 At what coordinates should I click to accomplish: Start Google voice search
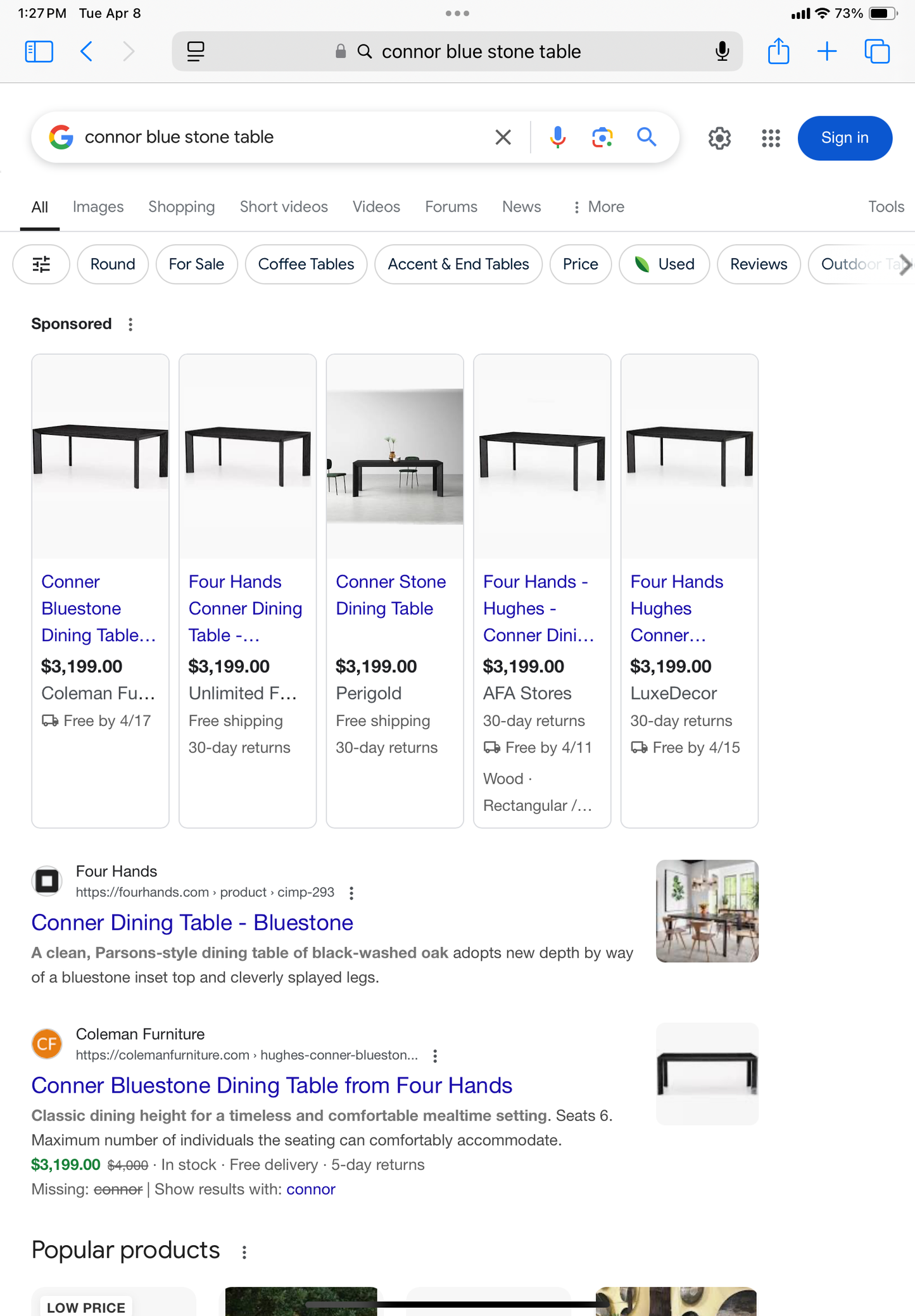(x=557, y=137)
